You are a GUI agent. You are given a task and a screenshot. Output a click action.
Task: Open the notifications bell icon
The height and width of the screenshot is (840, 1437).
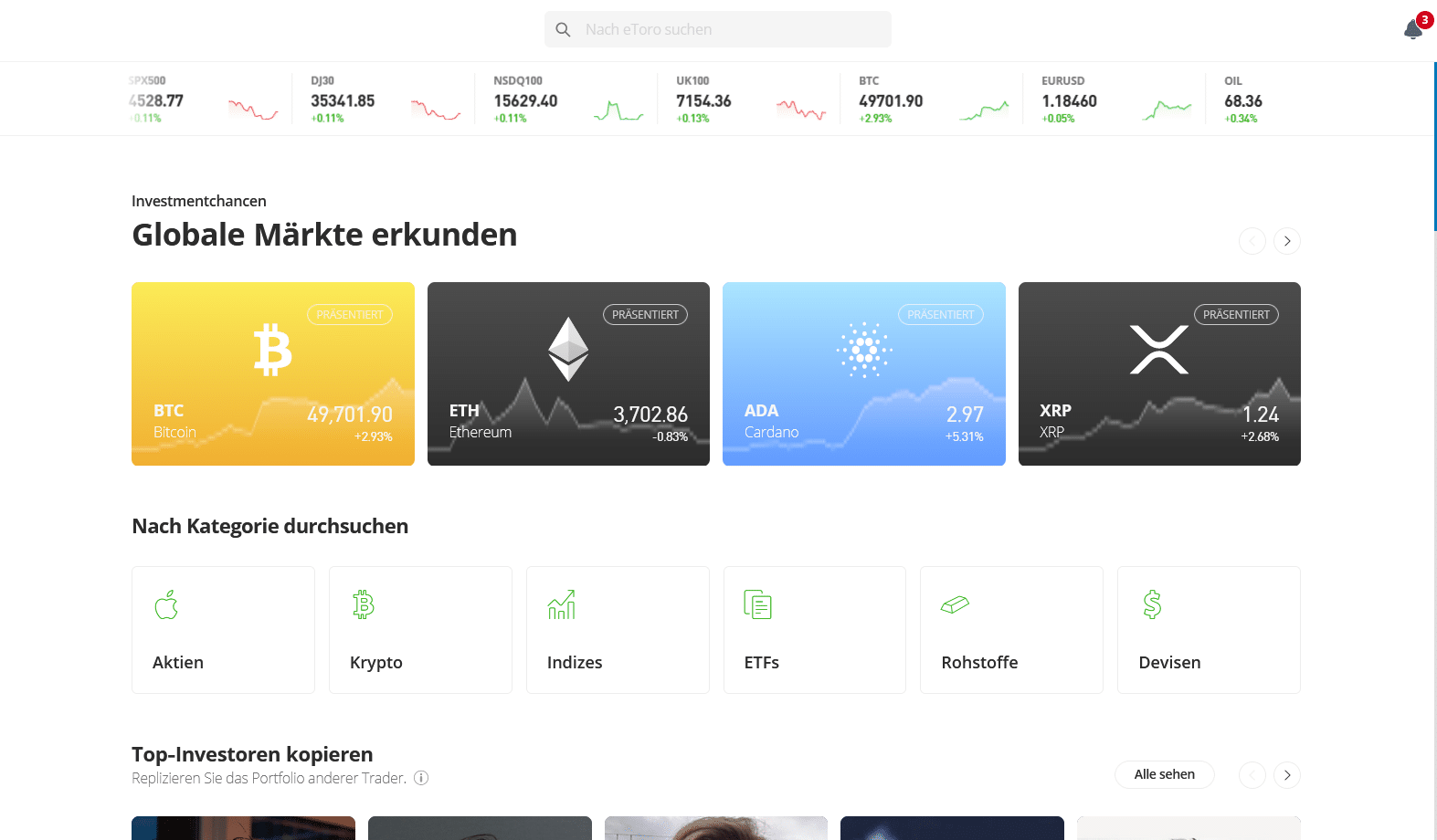tap(1413, 29)
